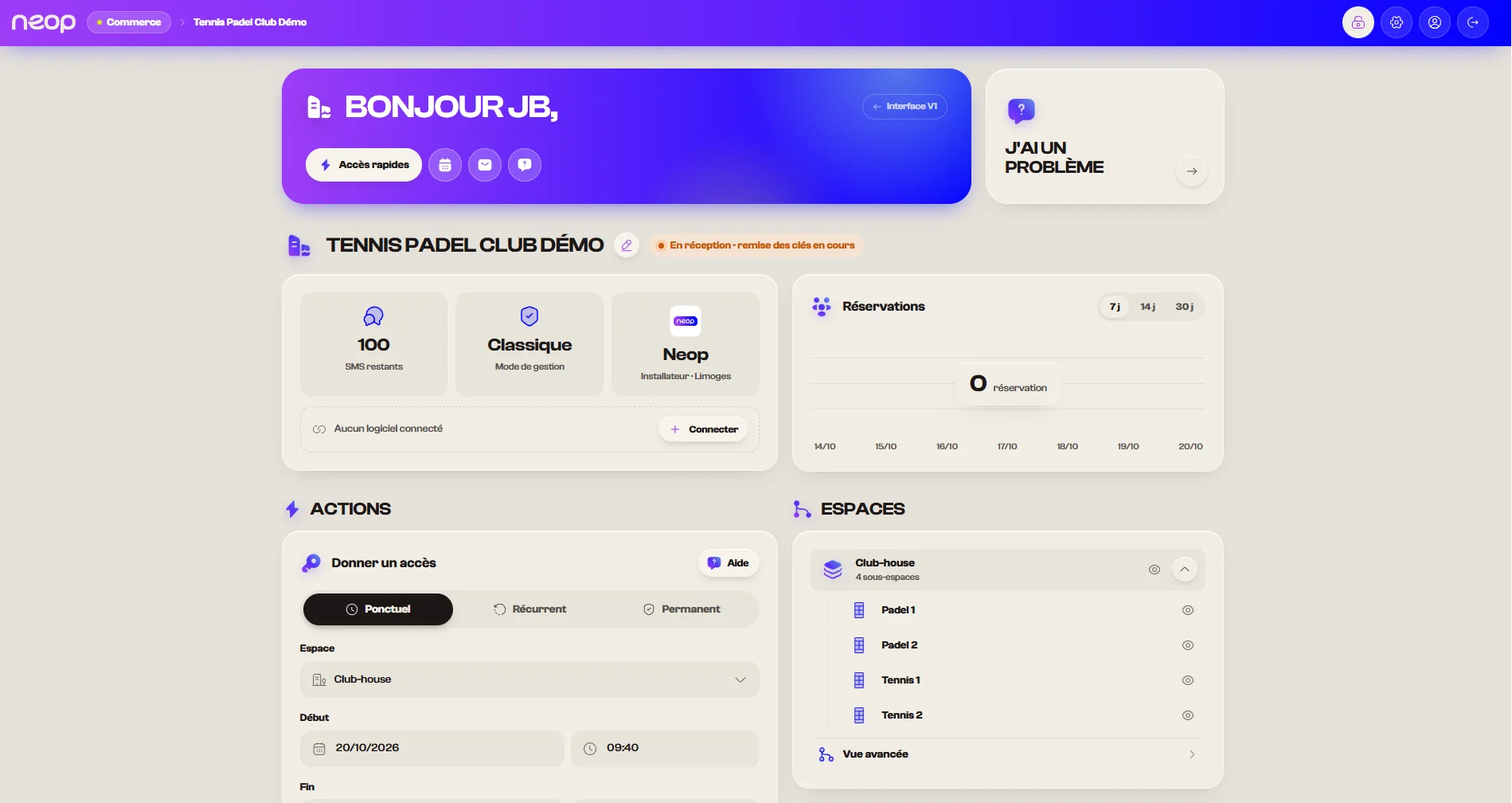Click the calendar icon in Début date field
This screenshot has width=1512, height=803.
coord(319,749)
